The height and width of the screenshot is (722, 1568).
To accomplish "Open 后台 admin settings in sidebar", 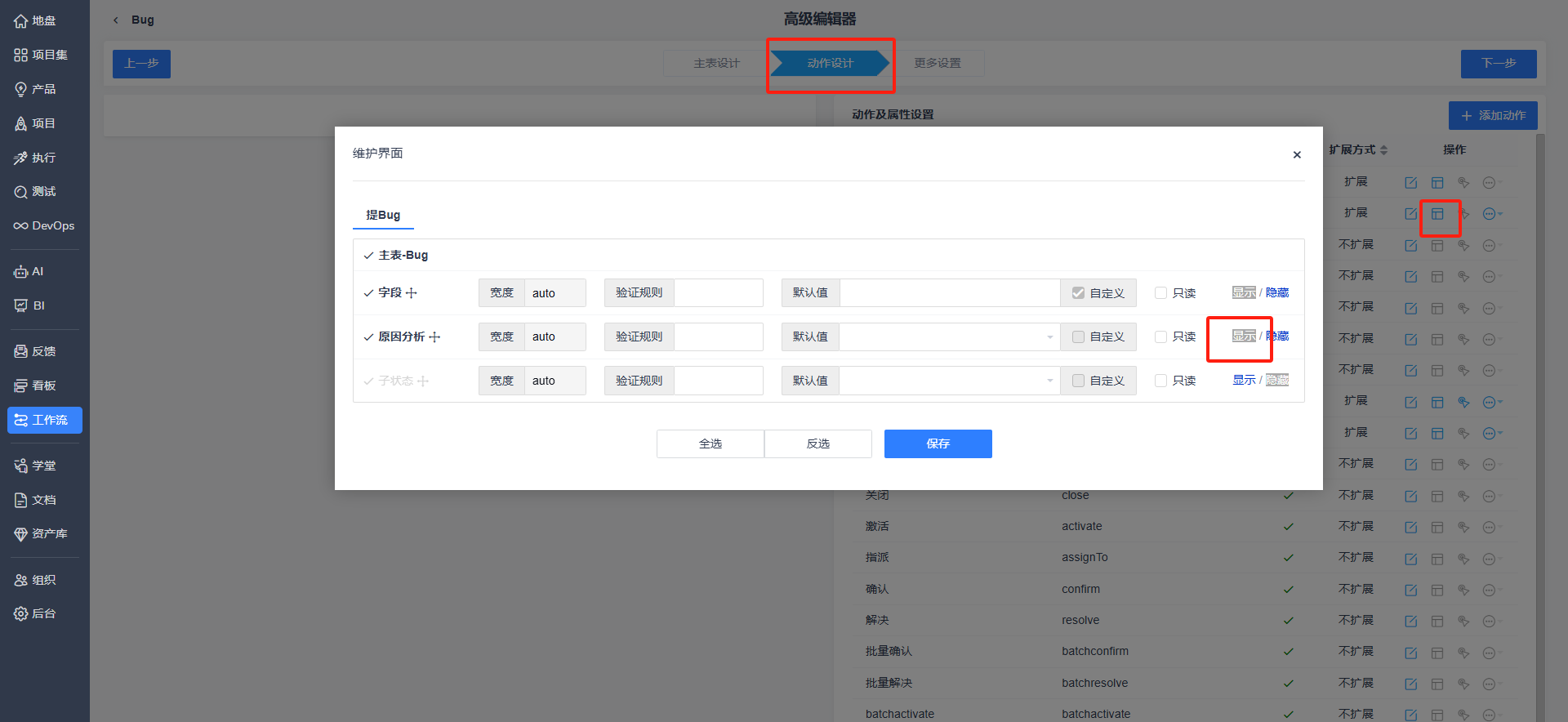I will click(34, 613).
